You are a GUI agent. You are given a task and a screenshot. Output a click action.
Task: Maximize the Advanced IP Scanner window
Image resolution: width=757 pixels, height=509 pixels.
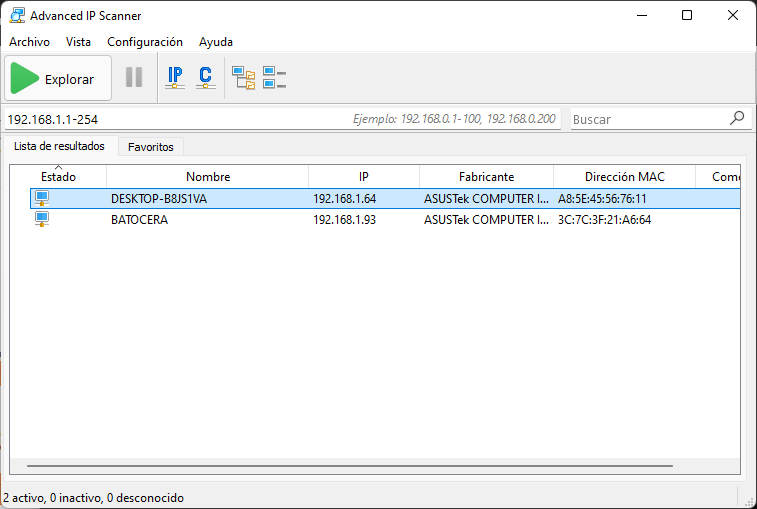687,15
